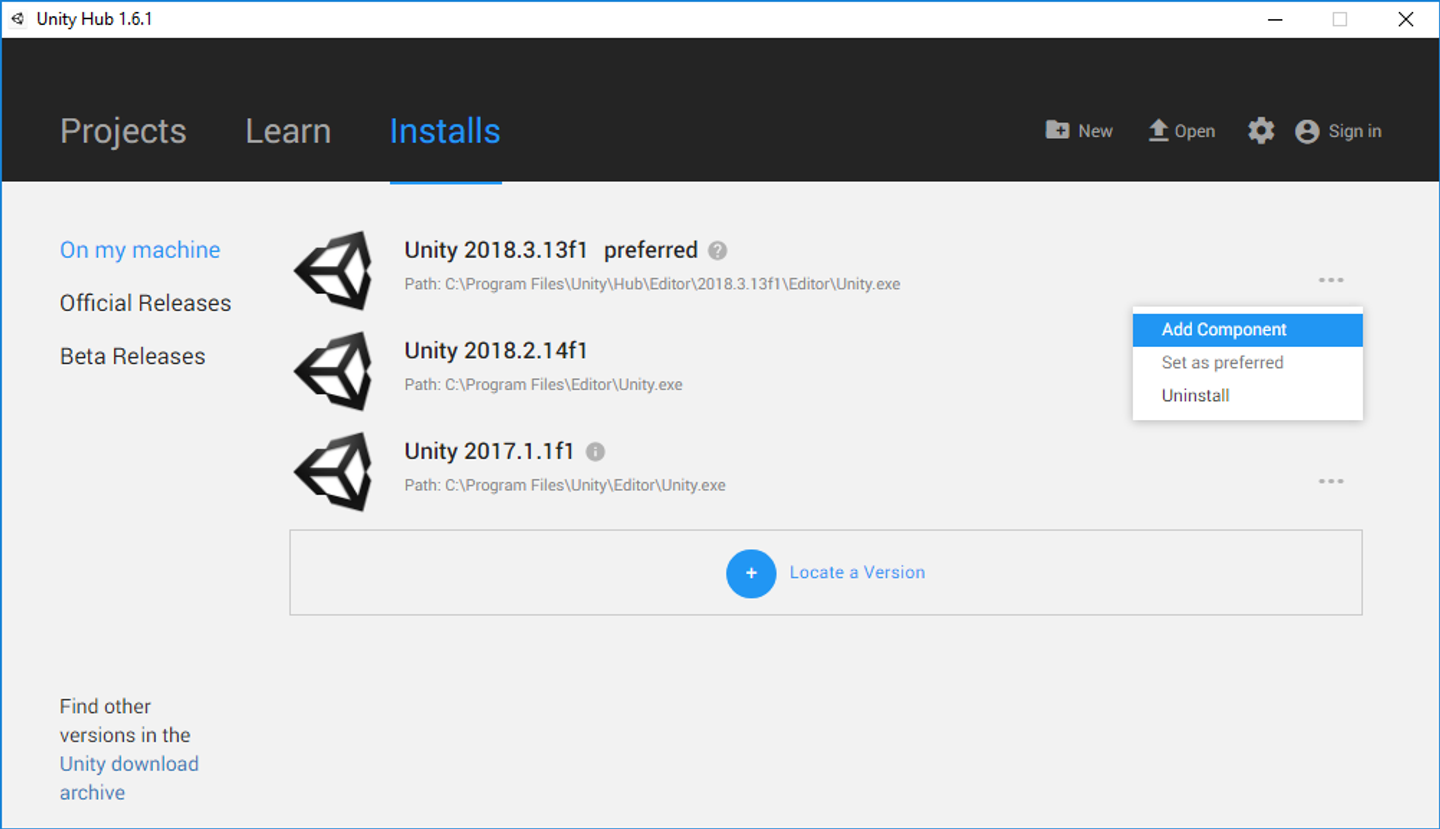This screenshot has height=829, width=1440.
Task: Click the Sign in account icon
Action: 1306,131
